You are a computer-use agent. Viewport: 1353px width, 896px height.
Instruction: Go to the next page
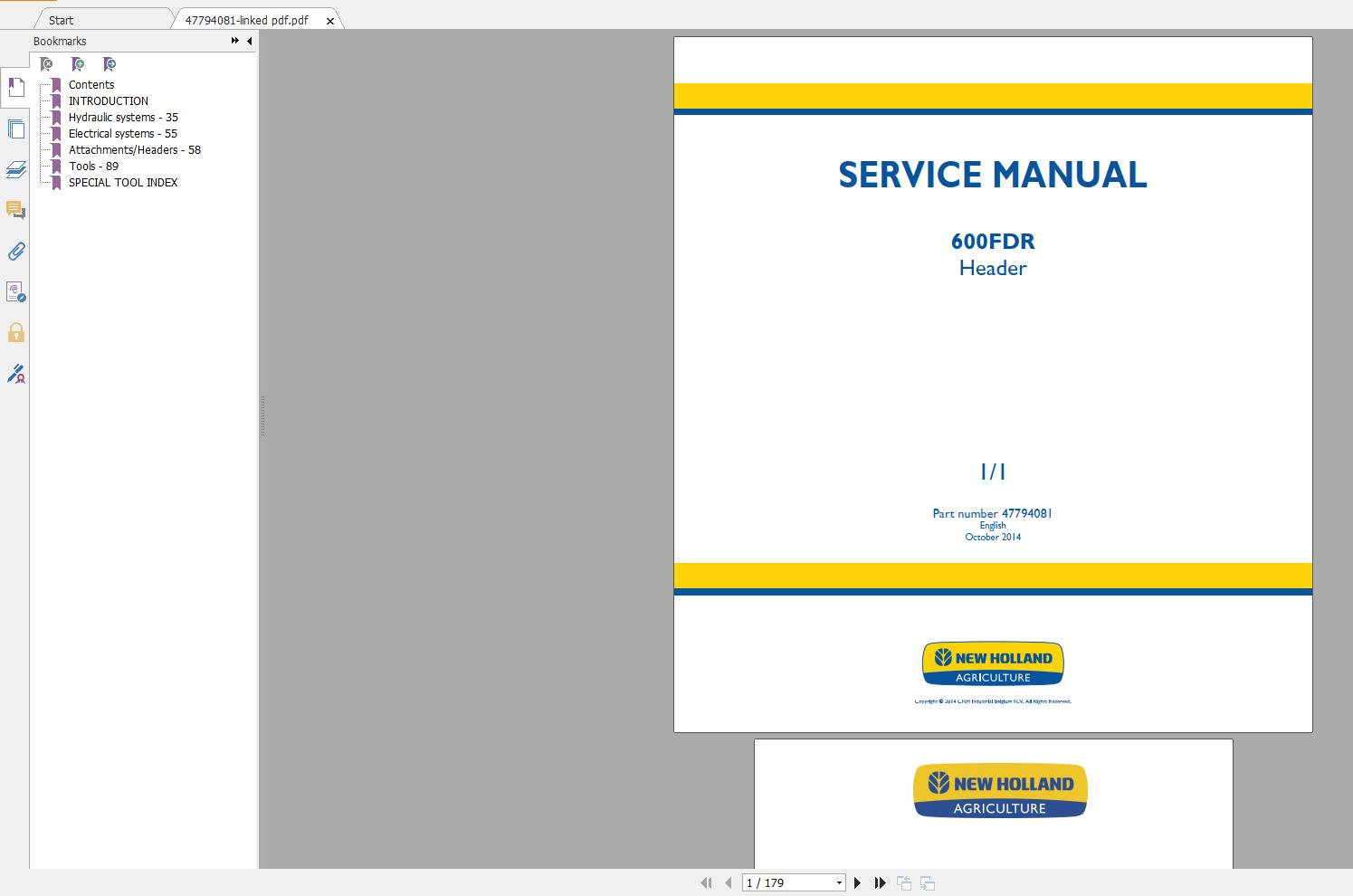pyautogui.click(x=858, y=882)
